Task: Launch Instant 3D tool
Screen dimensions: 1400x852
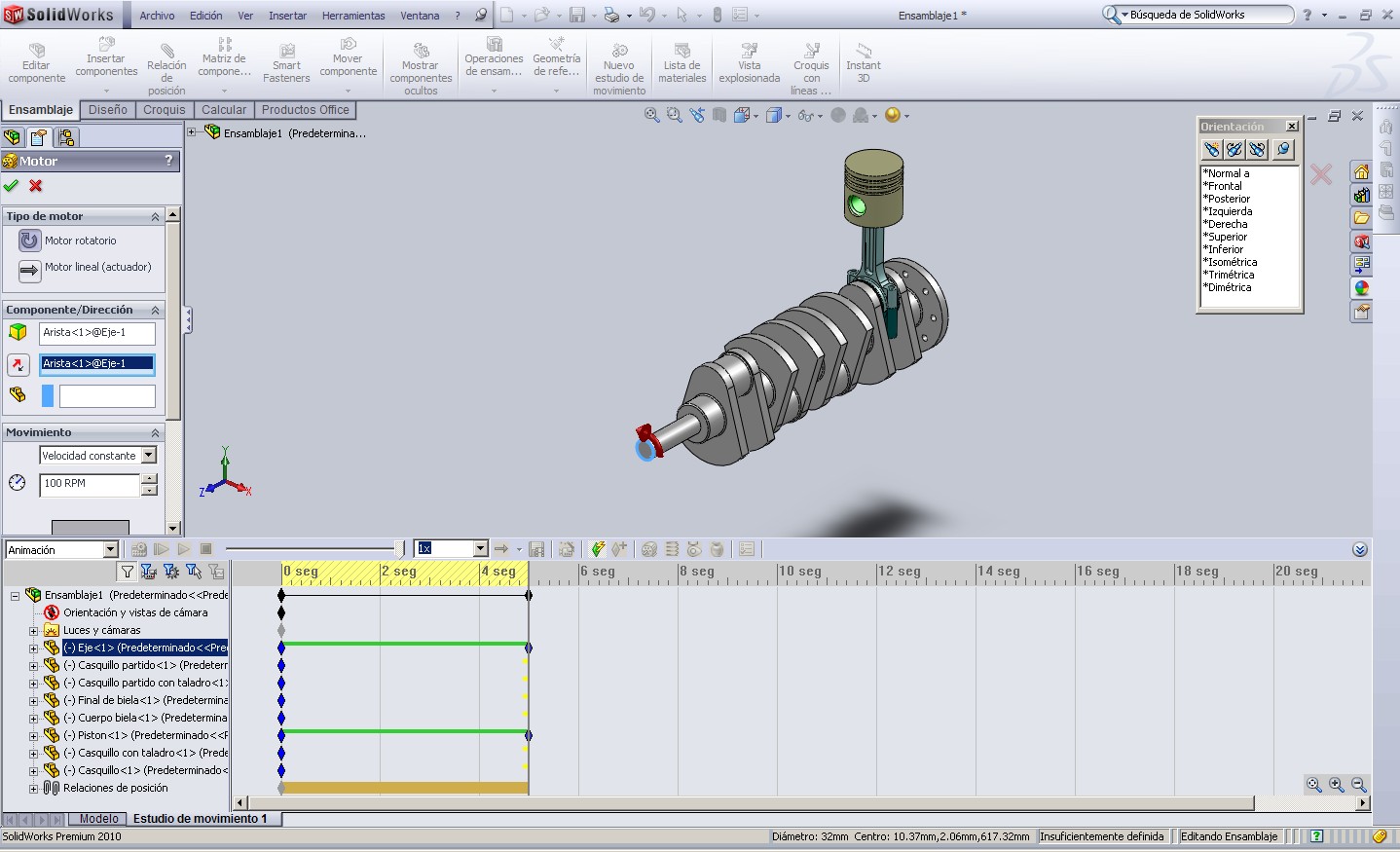Action: (863, 62)
